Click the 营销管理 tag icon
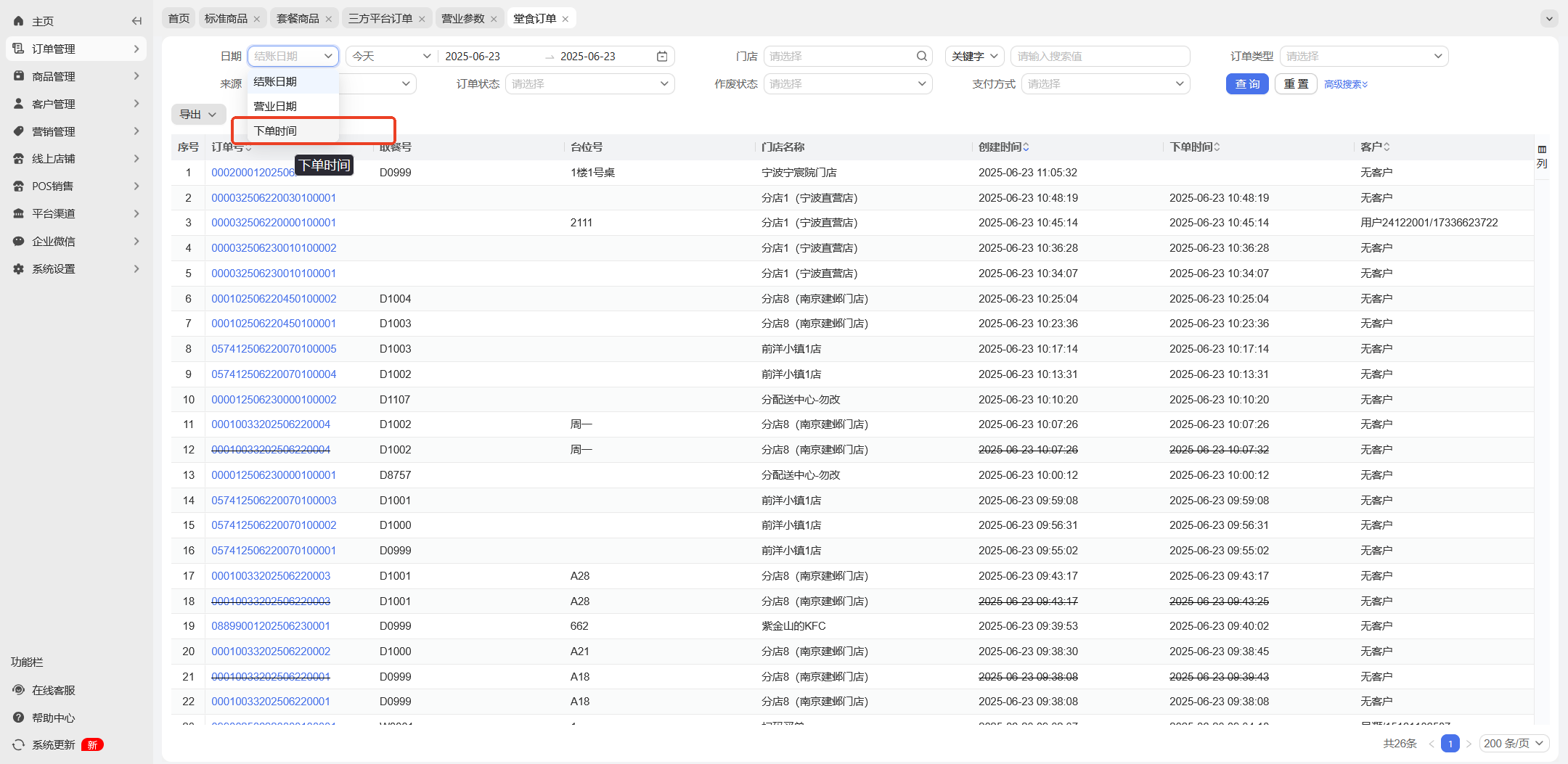This screenshot has width=1568, height=764. pos(18,131)
